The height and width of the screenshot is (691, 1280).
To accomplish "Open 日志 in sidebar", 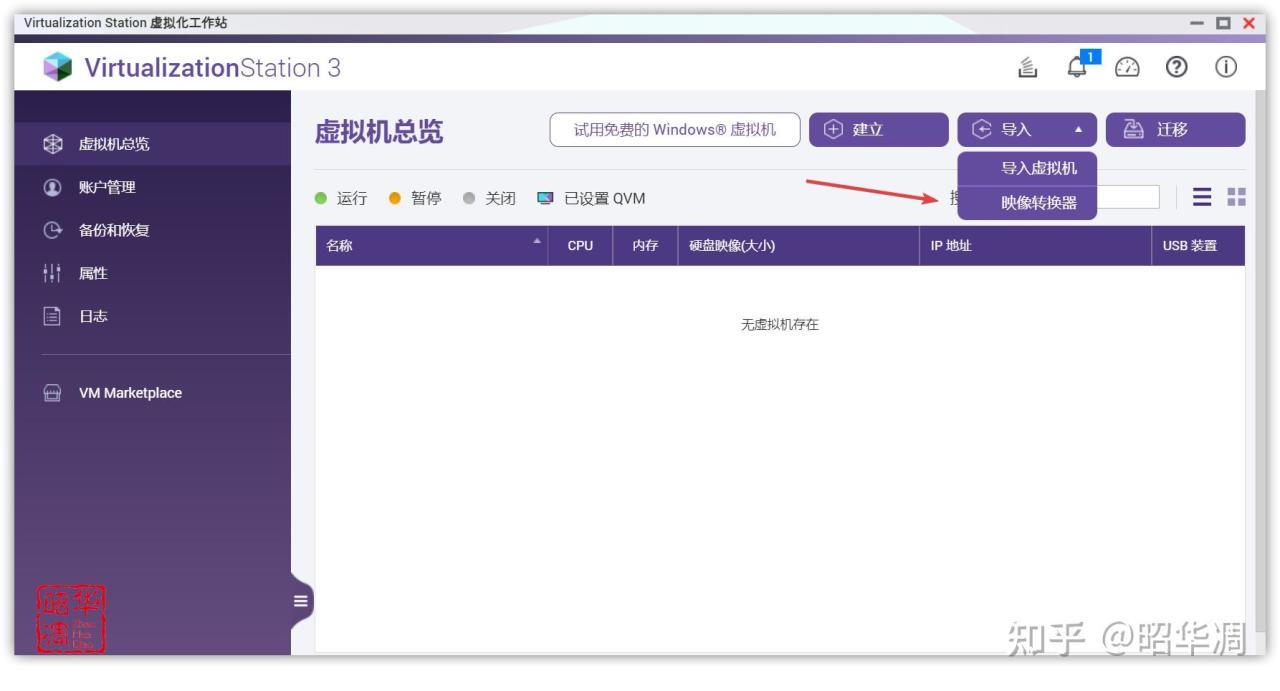I will 152,316.
